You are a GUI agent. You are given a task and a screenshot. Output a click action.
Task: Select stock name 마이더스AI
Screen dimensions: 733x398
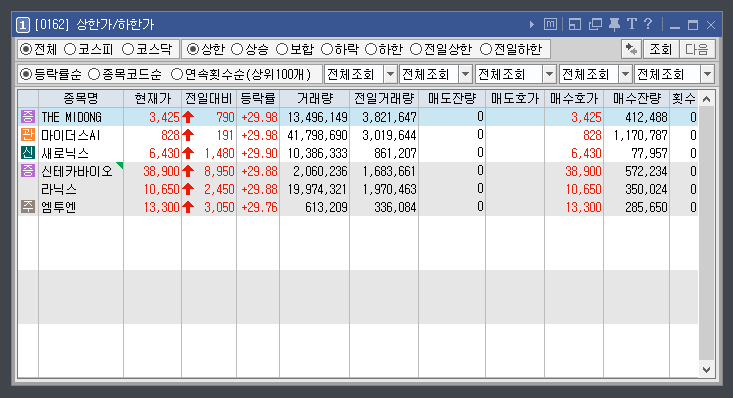(71, 135)
